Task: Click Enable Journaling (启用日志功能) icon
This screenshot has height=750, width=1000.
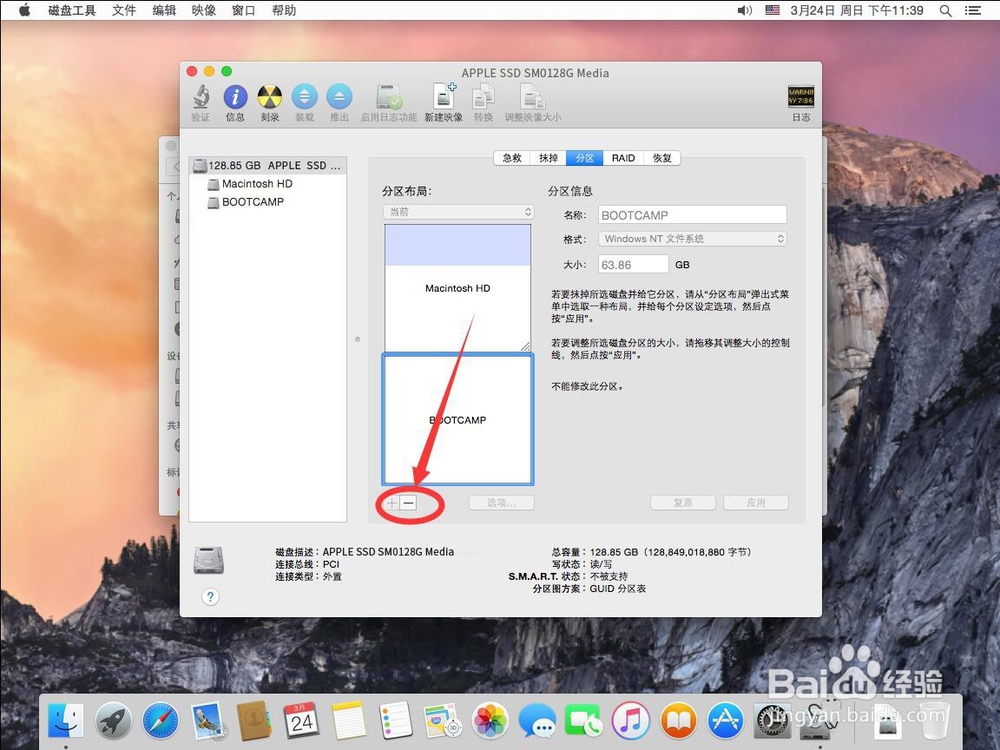Action: pos(388,98)
